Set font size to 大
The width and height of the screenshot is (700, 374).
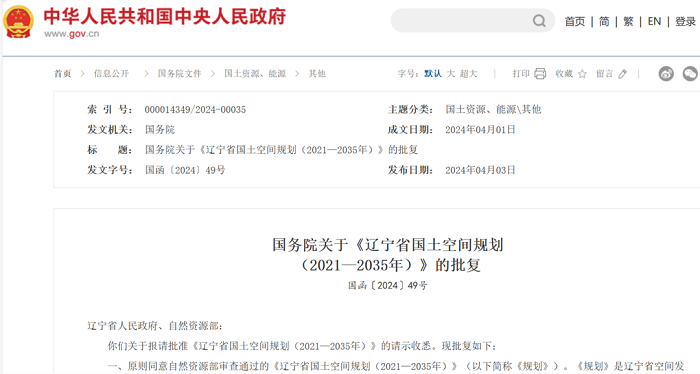[451, 74]
